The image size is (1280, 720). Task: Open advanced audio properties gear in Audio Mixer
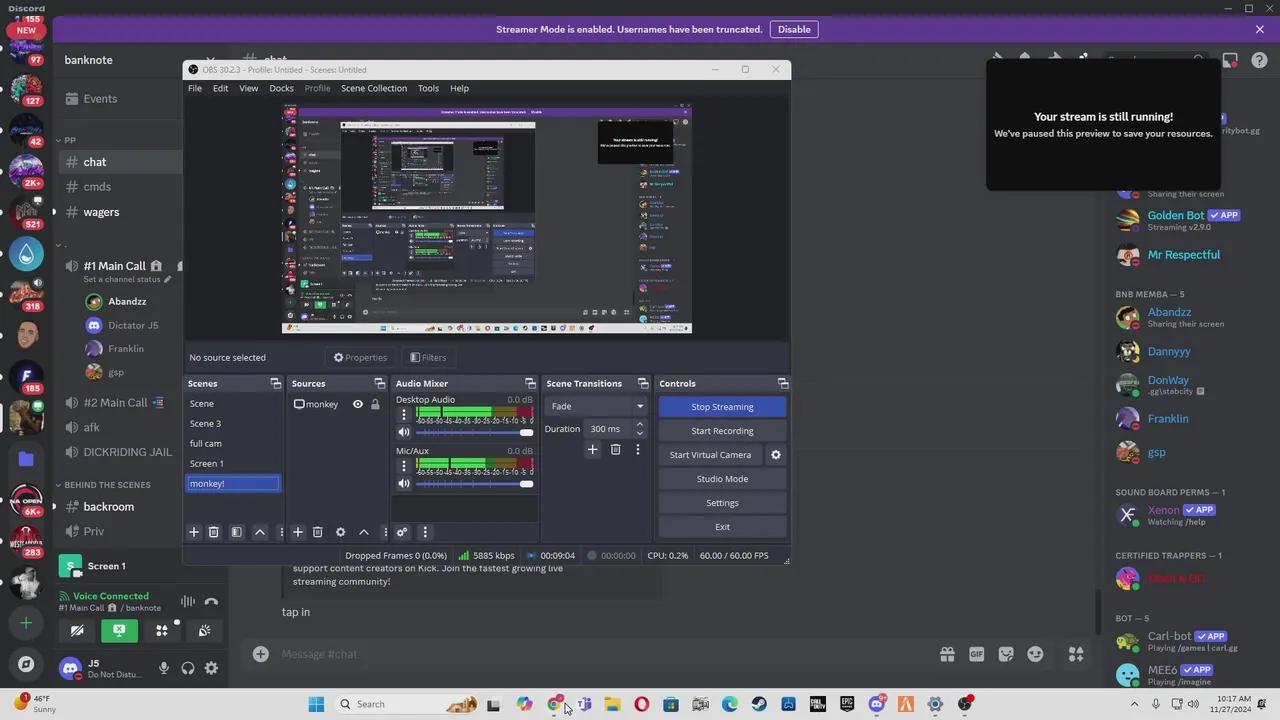(x=402, y=532)
